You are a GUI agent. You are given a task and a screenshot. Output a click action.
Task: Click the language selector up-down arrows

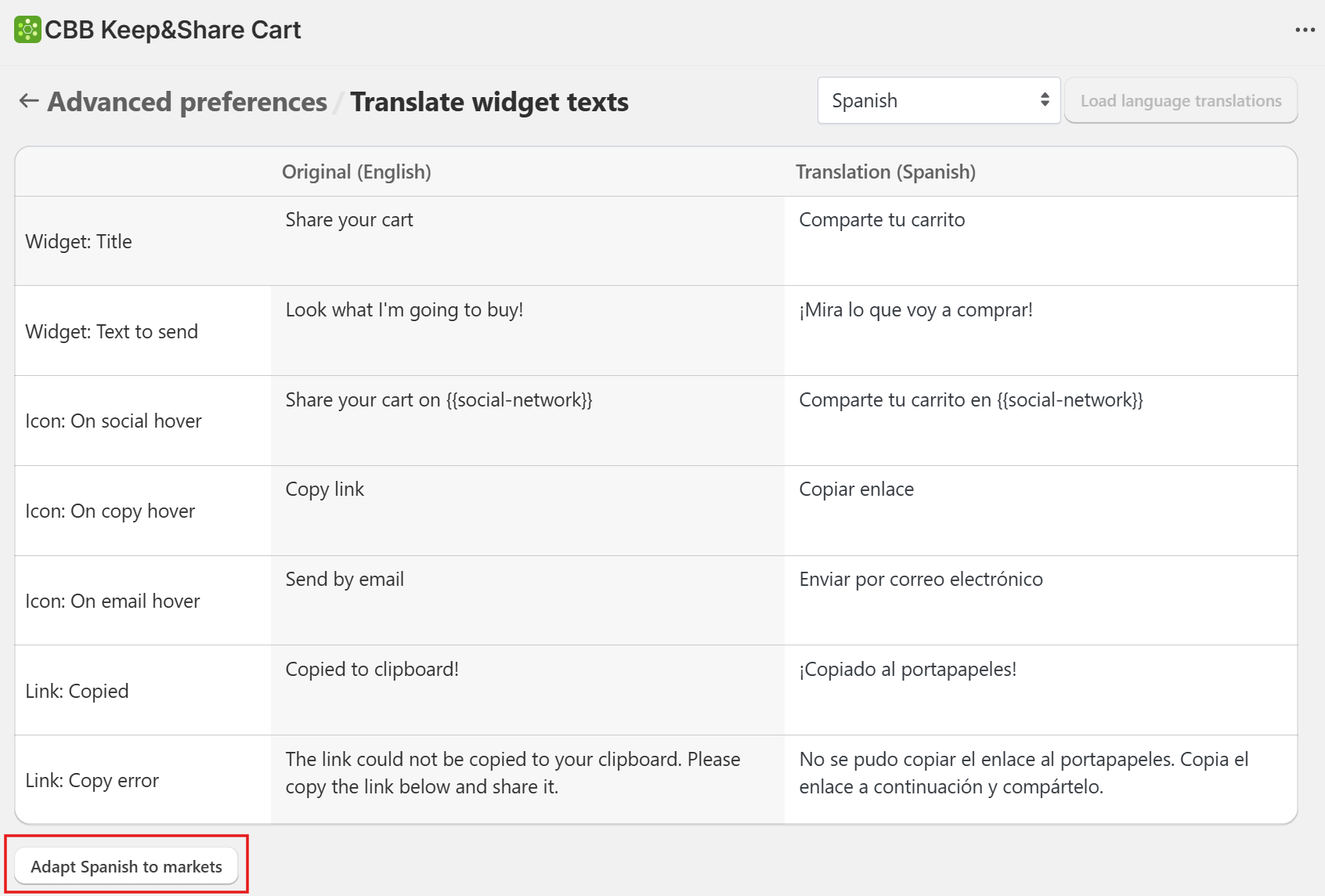point(1045,100)
